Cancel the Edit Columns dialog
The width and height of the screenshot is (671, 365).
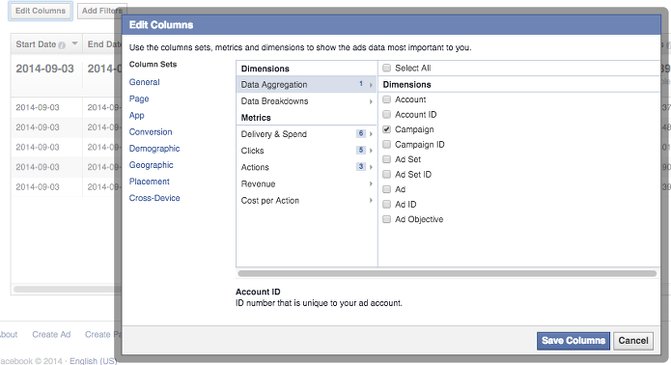tap(633, 341)
